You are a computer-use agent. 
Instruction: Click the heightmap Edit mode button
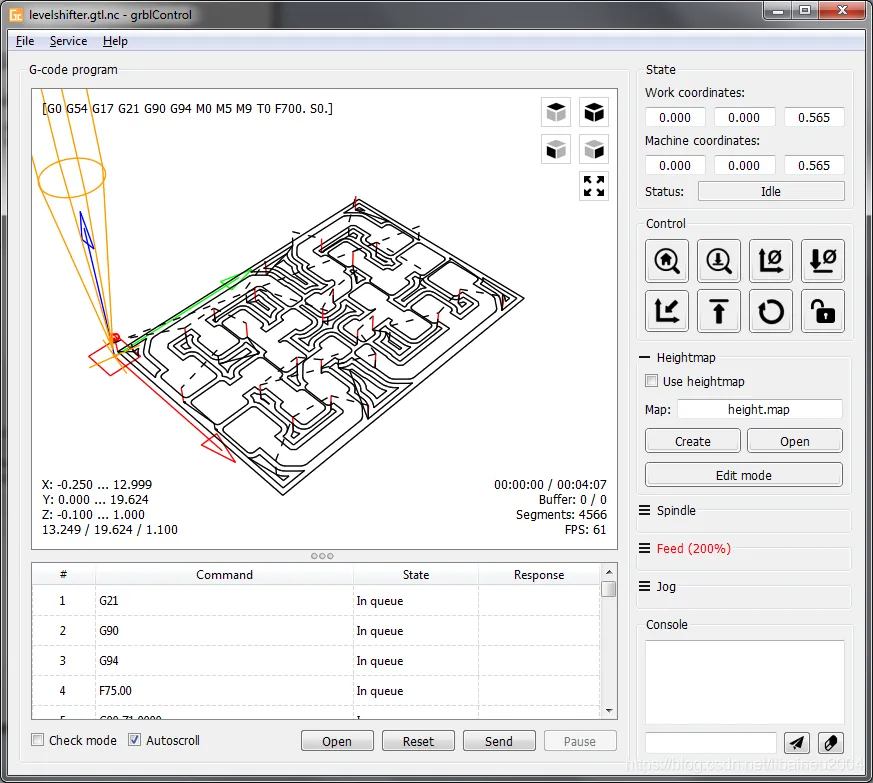pos(743,475)
